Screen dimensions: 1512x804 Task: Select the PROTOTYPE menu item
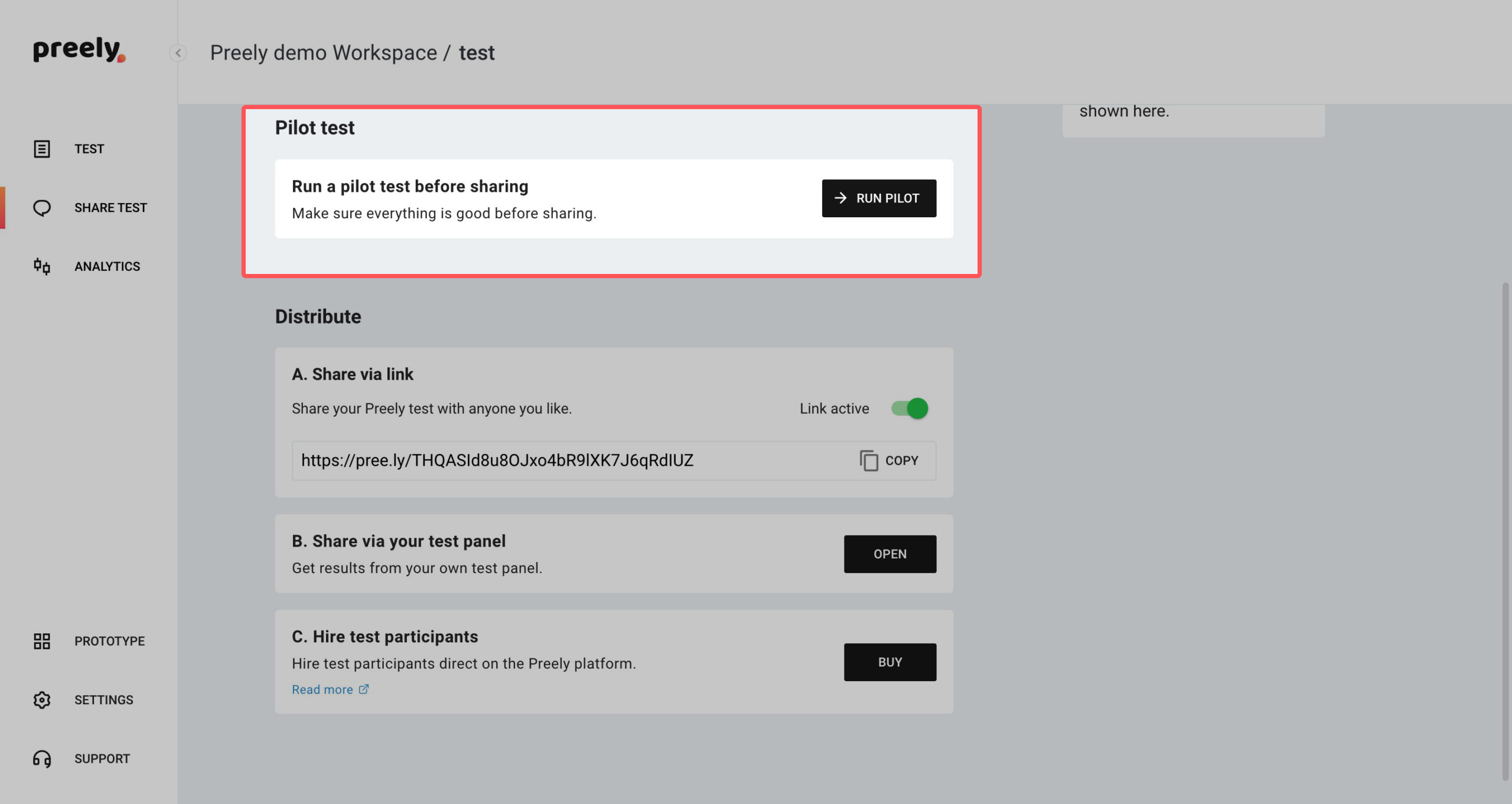109,641
